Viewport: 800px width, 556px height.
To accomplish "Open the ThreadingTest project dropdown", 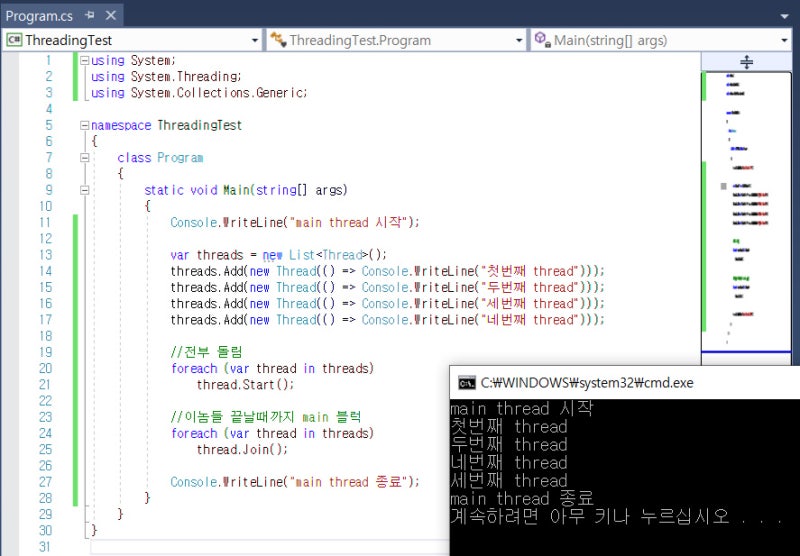I will point(254,40).
